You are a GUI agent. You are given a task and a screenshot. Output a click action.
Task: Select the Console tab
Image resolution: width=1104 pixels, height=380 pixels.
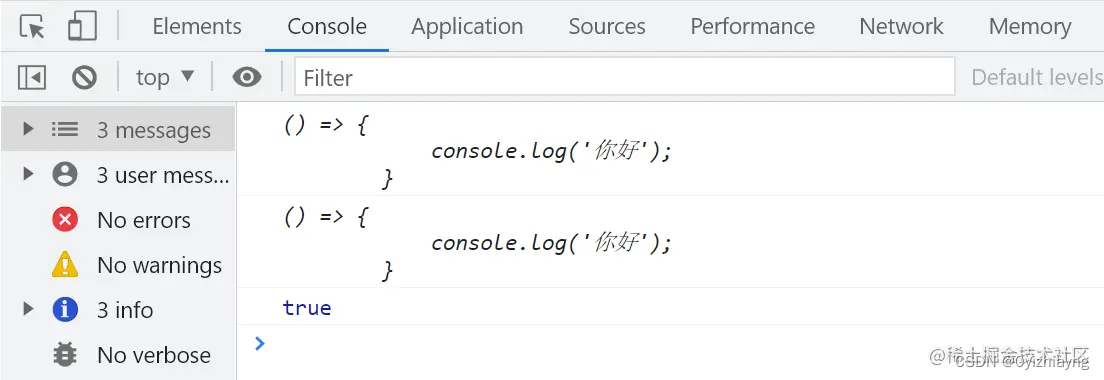click(x=327, y=27)
